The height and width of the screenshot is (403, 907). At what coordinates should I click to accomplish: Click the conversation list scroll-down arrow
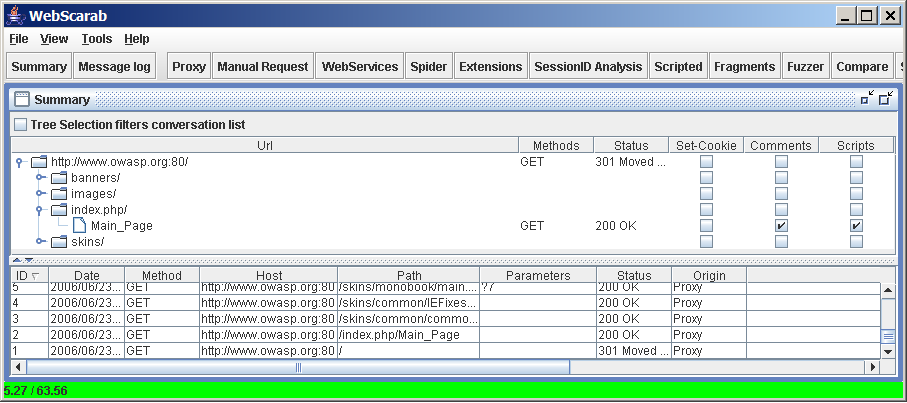[x=888, y=352]
